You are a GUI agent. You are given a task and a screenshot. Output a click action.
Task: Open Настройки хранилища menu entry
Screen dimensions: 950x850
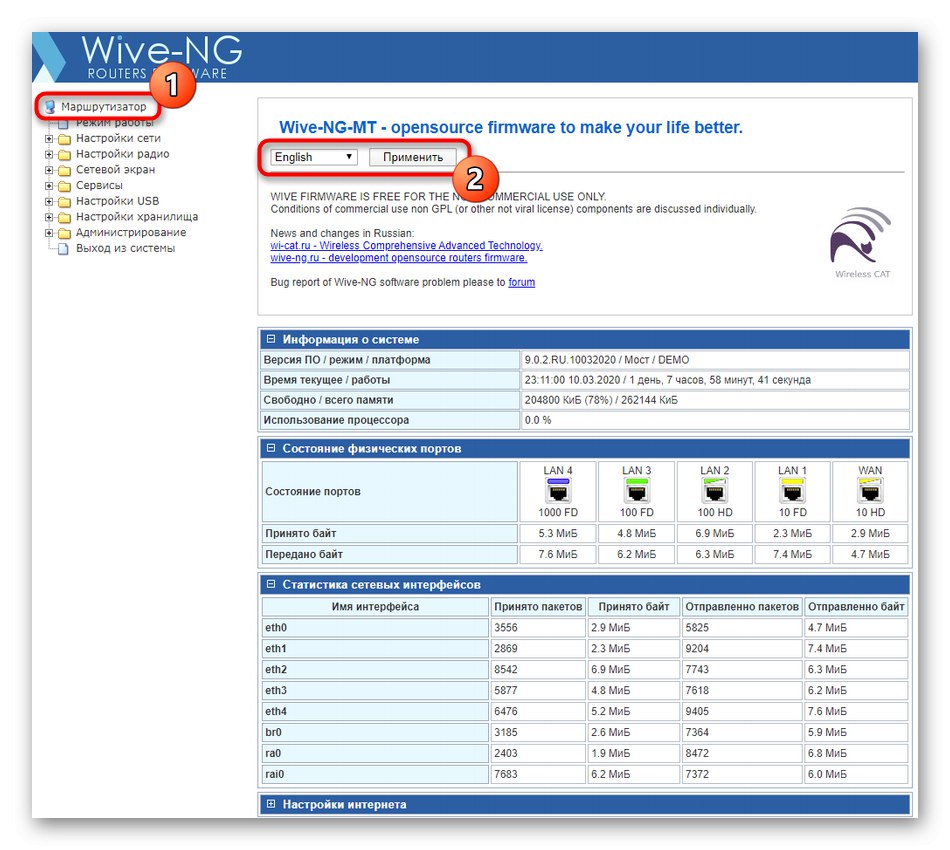137,217
